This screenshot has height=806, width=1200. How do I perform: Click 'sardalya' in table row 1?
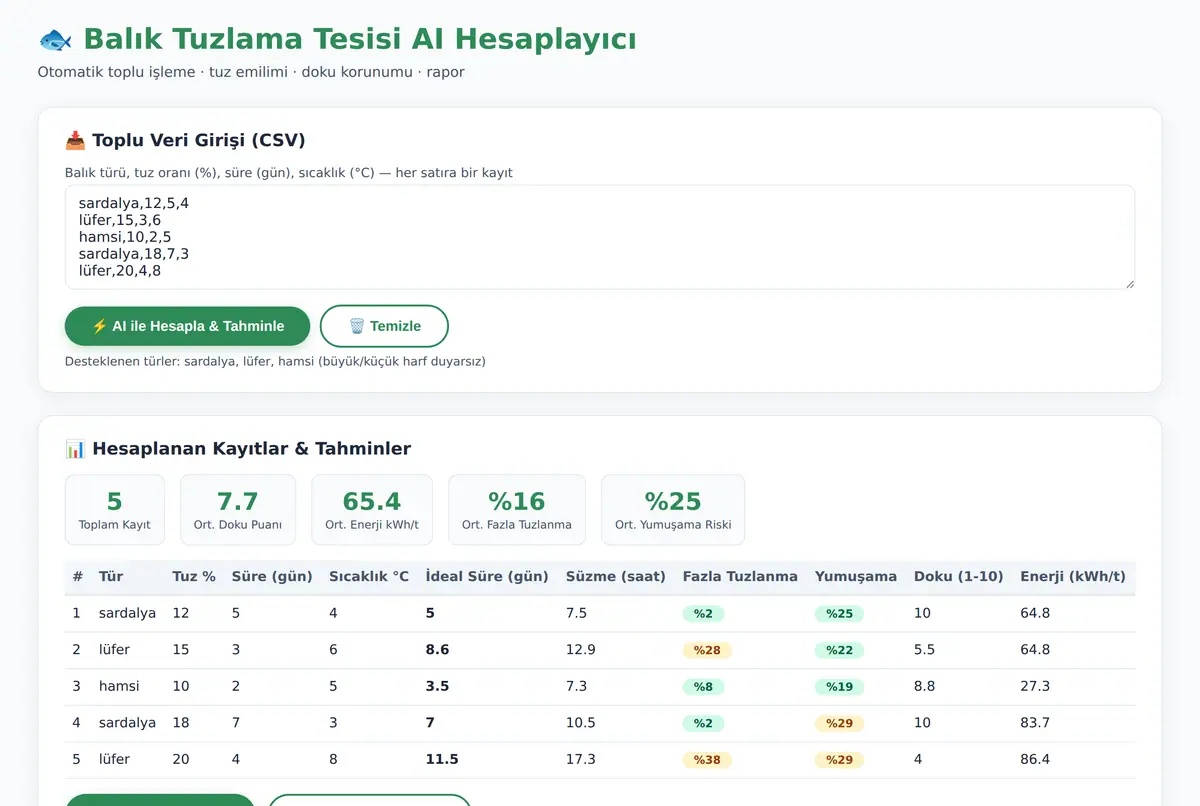(127, 613)
